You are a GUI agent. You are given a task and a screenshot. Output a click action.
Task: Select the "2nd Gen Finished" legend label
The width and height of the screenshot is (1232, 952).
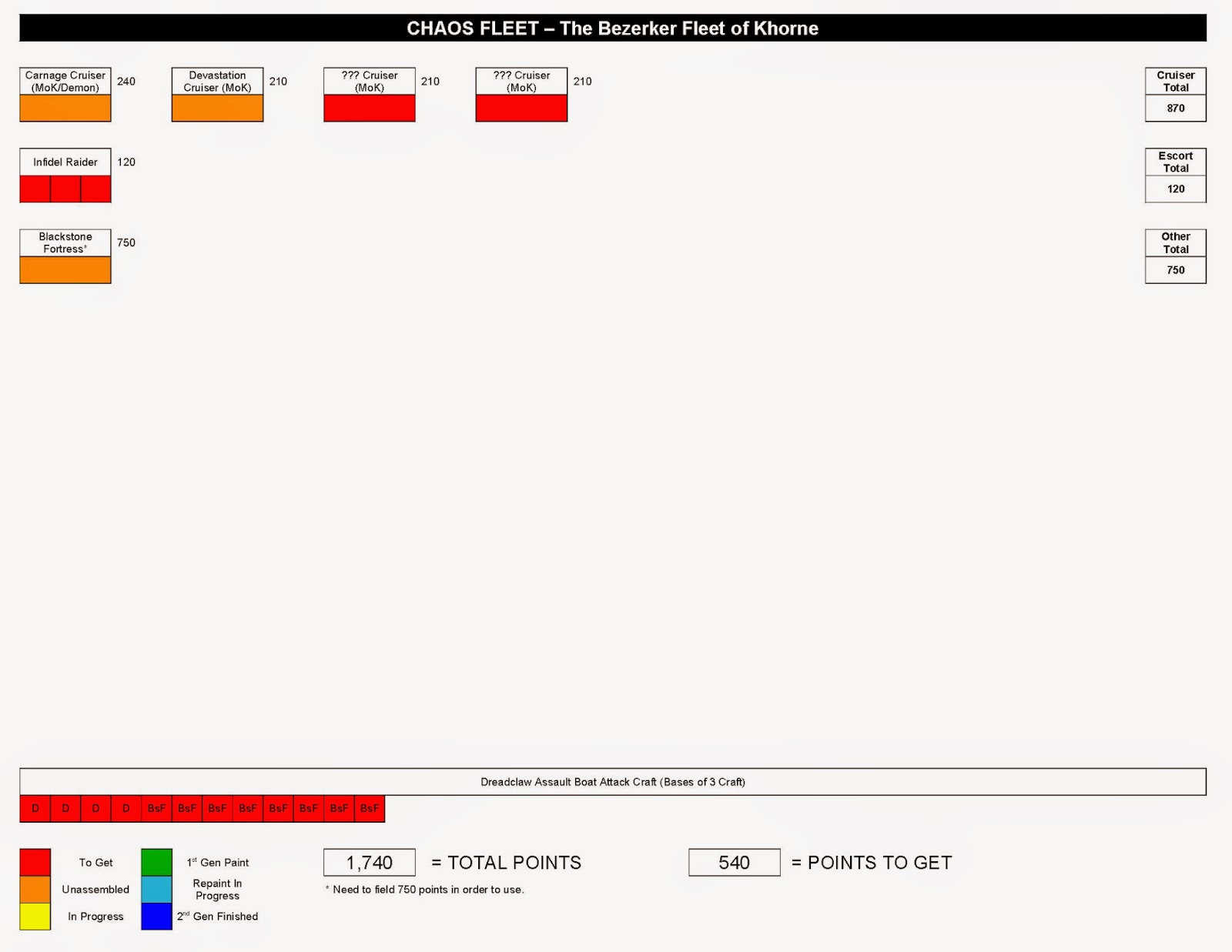click(217, 917)
